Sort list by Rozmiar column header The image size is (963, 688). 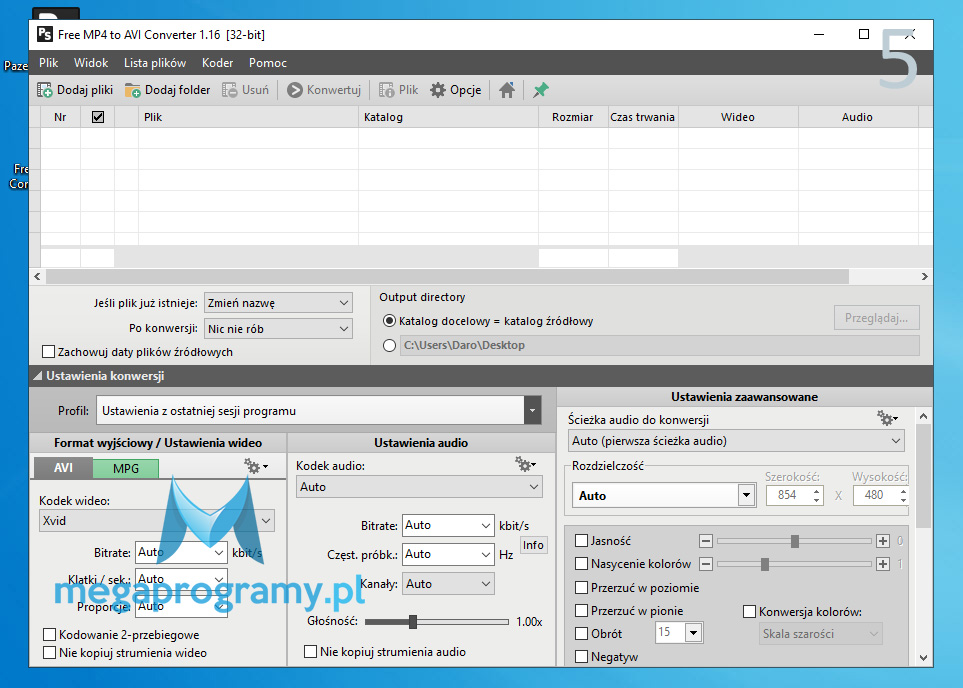point(572,117)
